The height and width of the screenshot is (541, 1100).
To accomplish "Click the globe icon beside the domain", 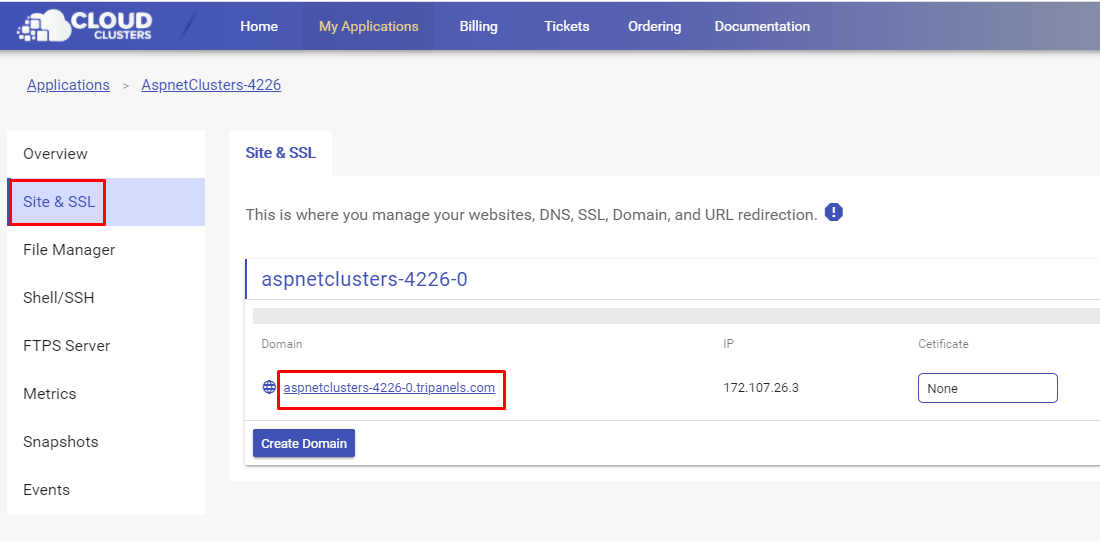I will pos(269,387).
